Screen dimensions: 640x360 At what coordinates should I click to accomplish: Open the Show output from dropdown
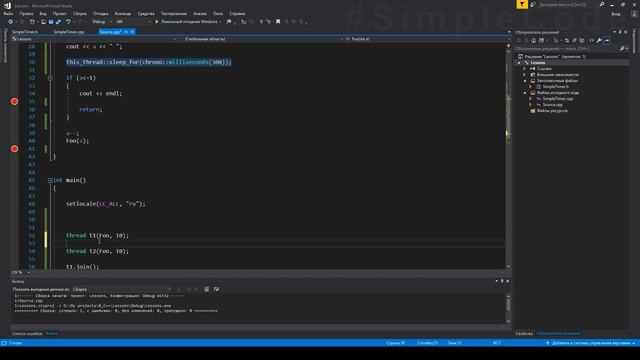point(122,289)
